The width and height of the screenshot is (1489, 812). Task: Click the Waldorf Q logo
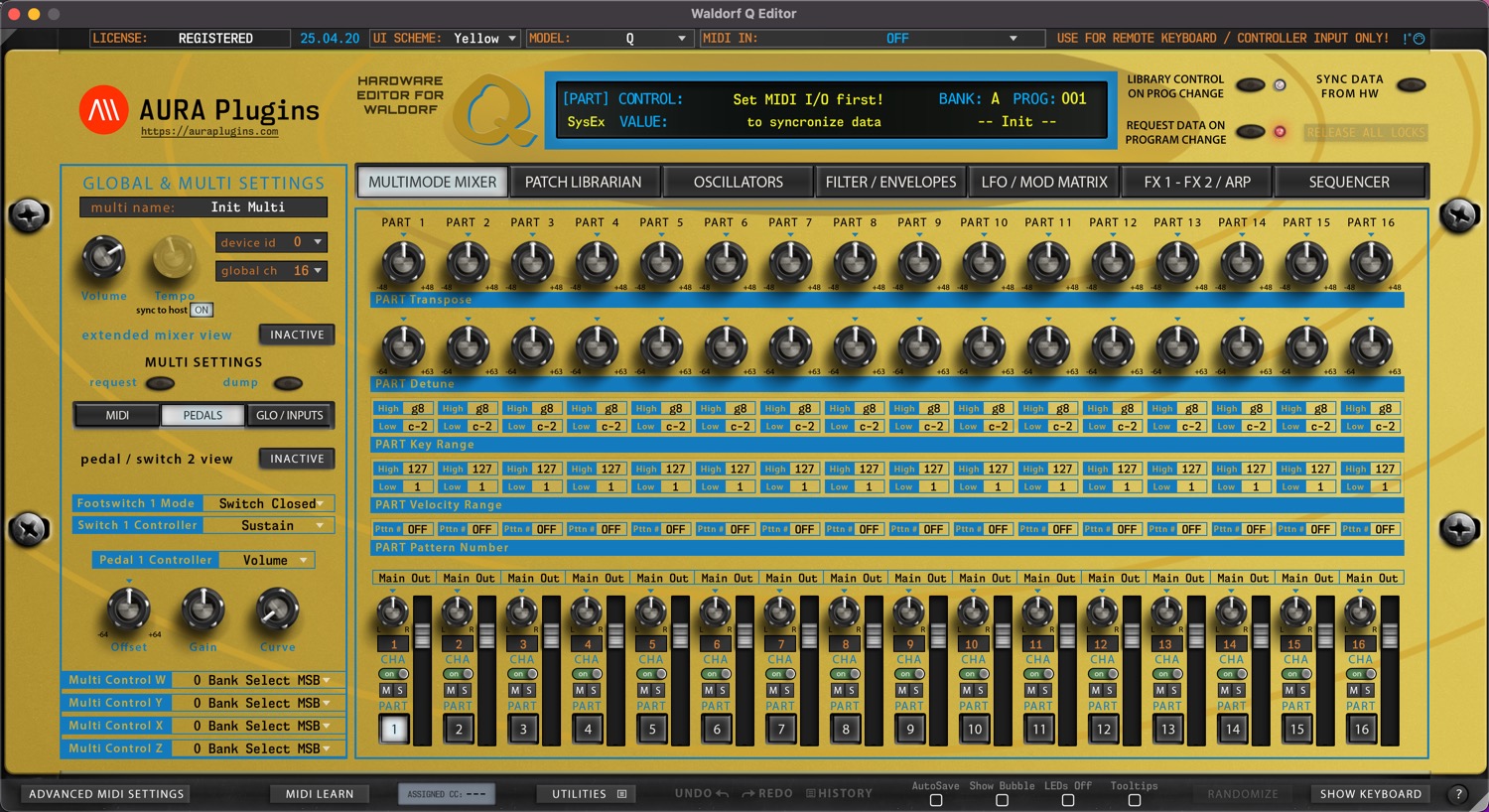pos(493,112)
